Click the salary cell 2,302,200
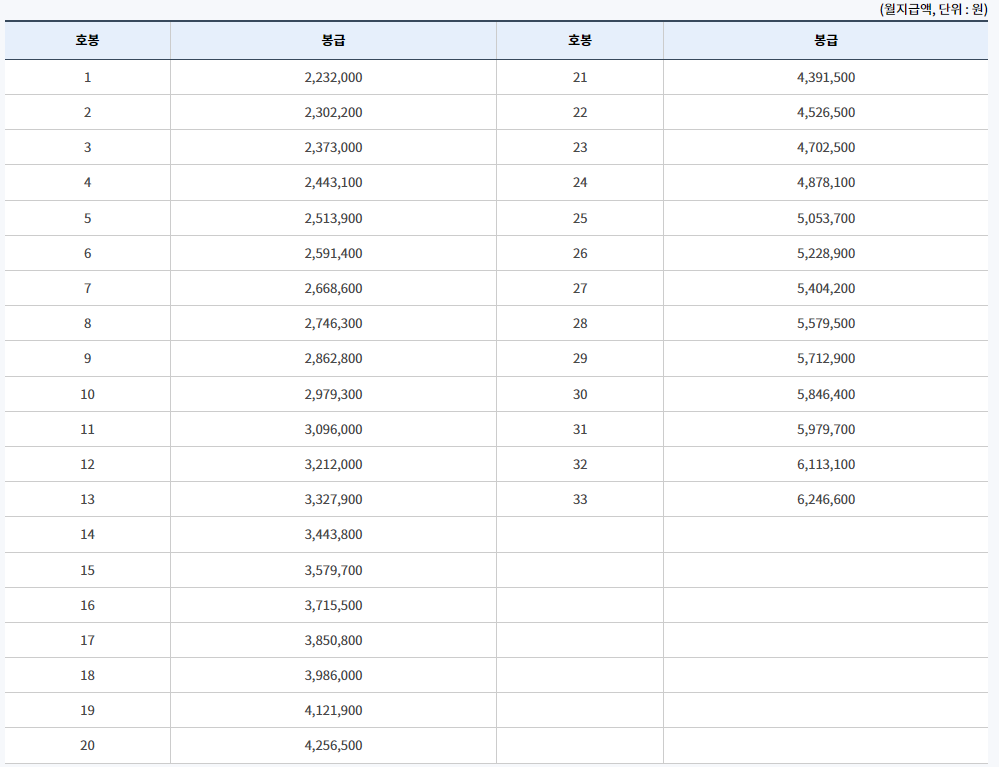This screenshot has width=999, height=767. [333, 113]
